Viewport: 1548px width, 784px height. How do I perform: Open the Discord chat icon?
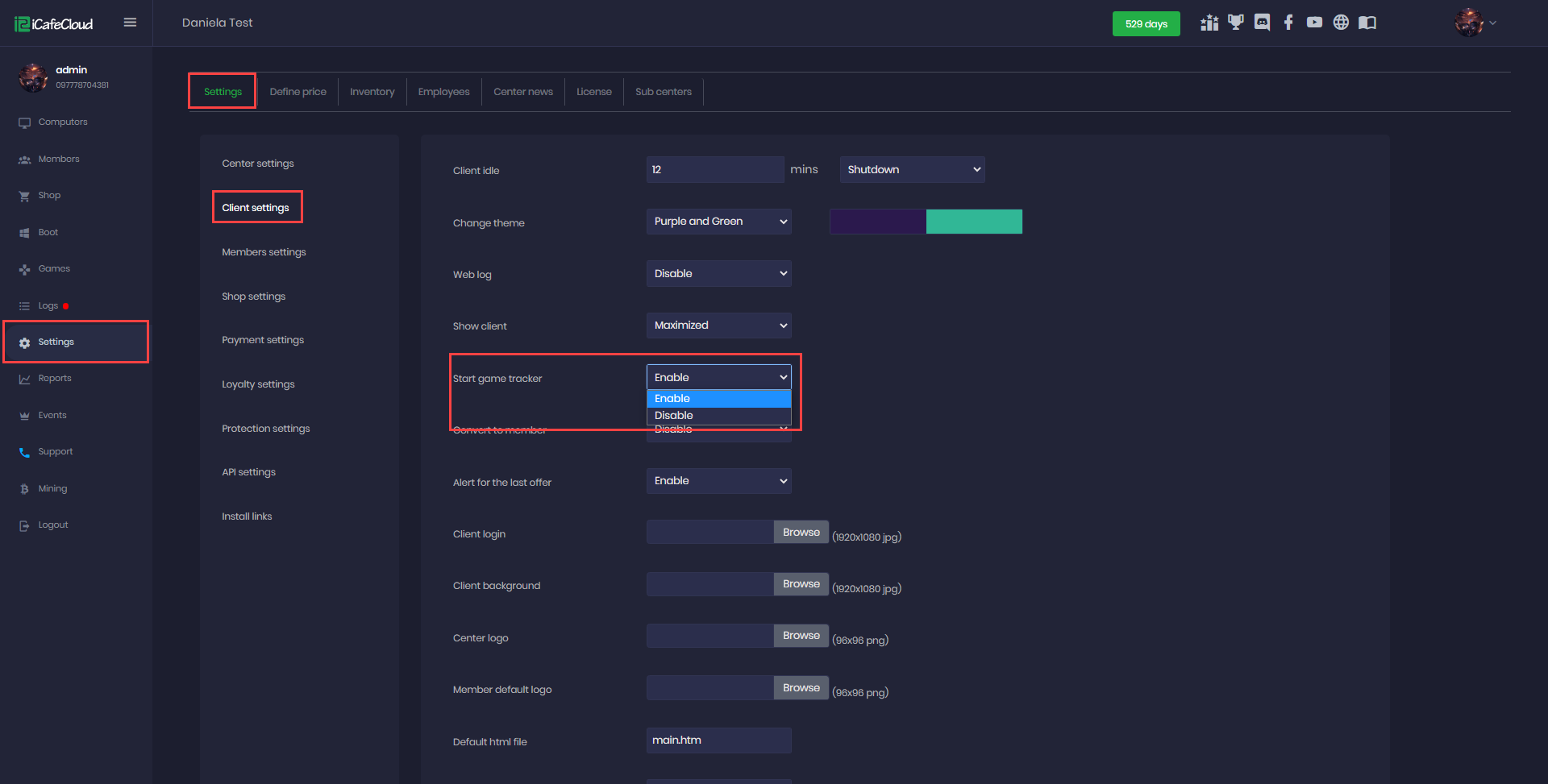tap(1262, 23)
